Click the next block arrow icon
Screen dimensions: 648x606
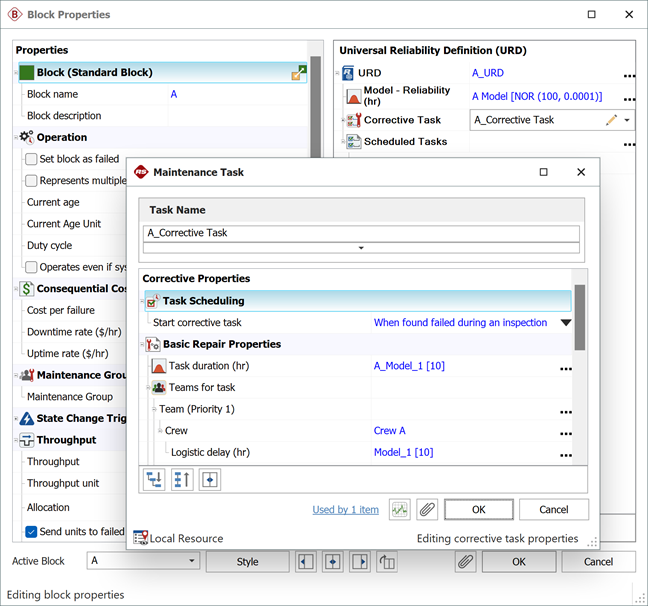(x=360, y=562)
